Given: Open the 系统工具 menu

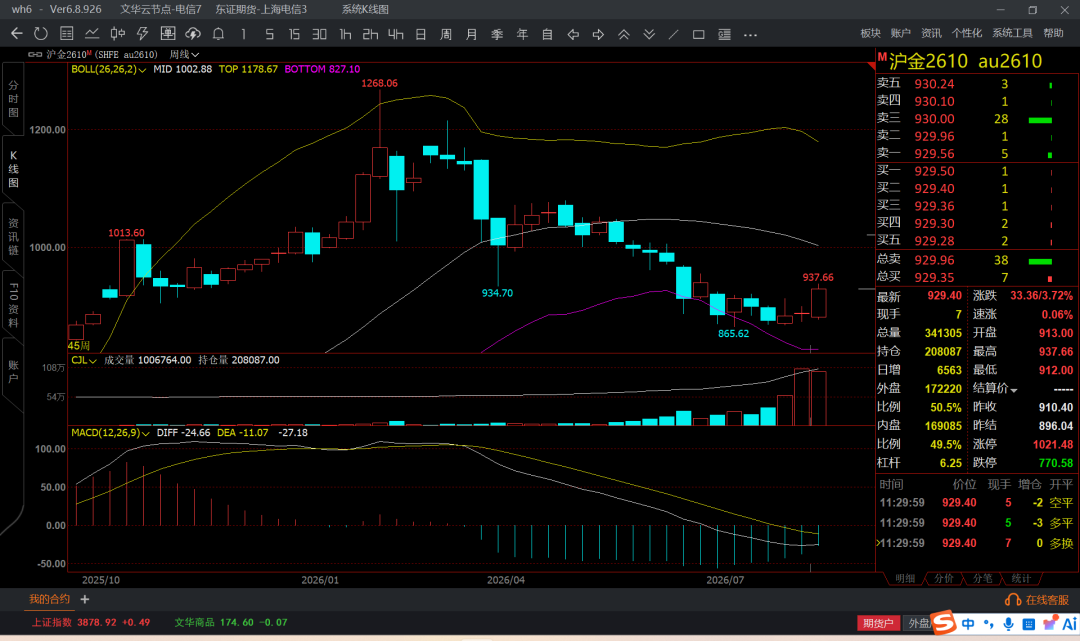Looking at the screenshot, I should click(1012, 33).
